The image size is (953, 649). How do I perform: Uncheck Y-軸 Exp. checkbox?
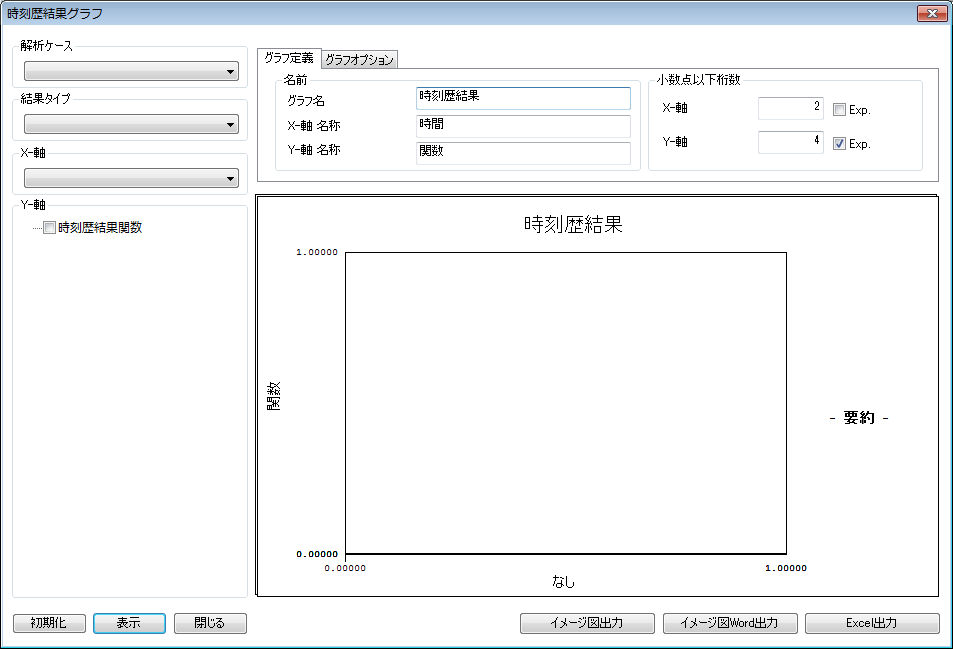839,144
